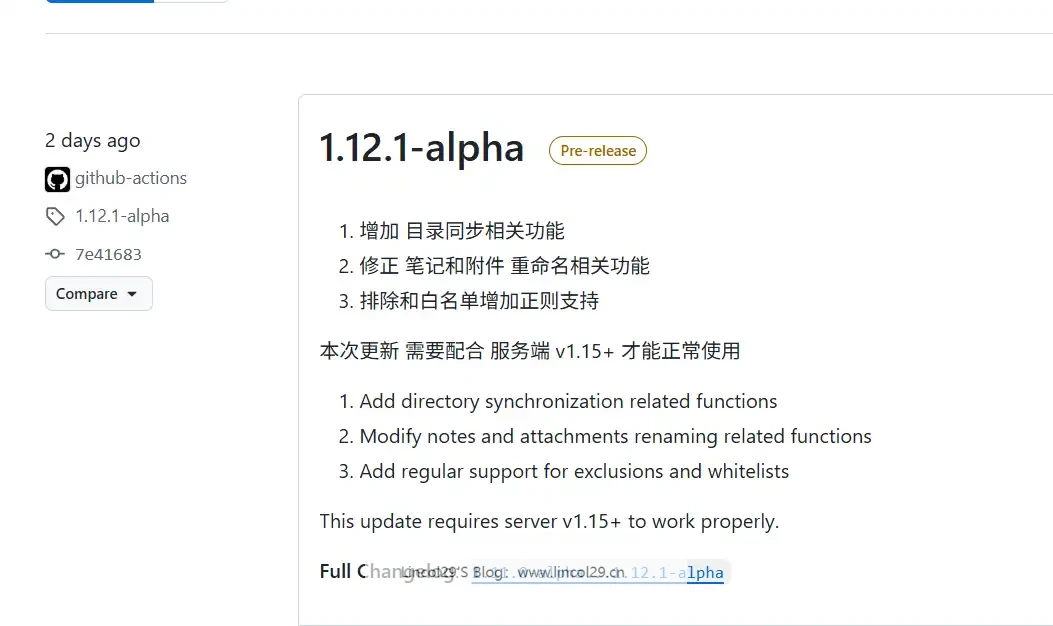Open the github-actions author link
Viewport: 1053px width, 626px height.
[131, 178]
